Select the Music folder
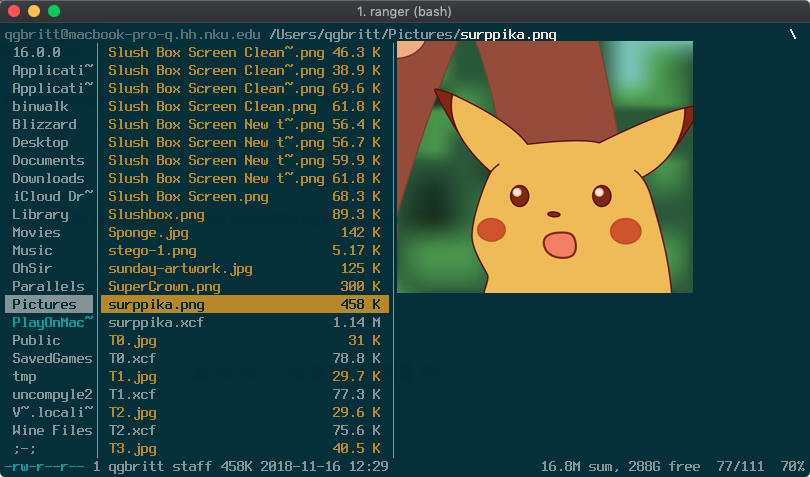 [x=32, y=251]
